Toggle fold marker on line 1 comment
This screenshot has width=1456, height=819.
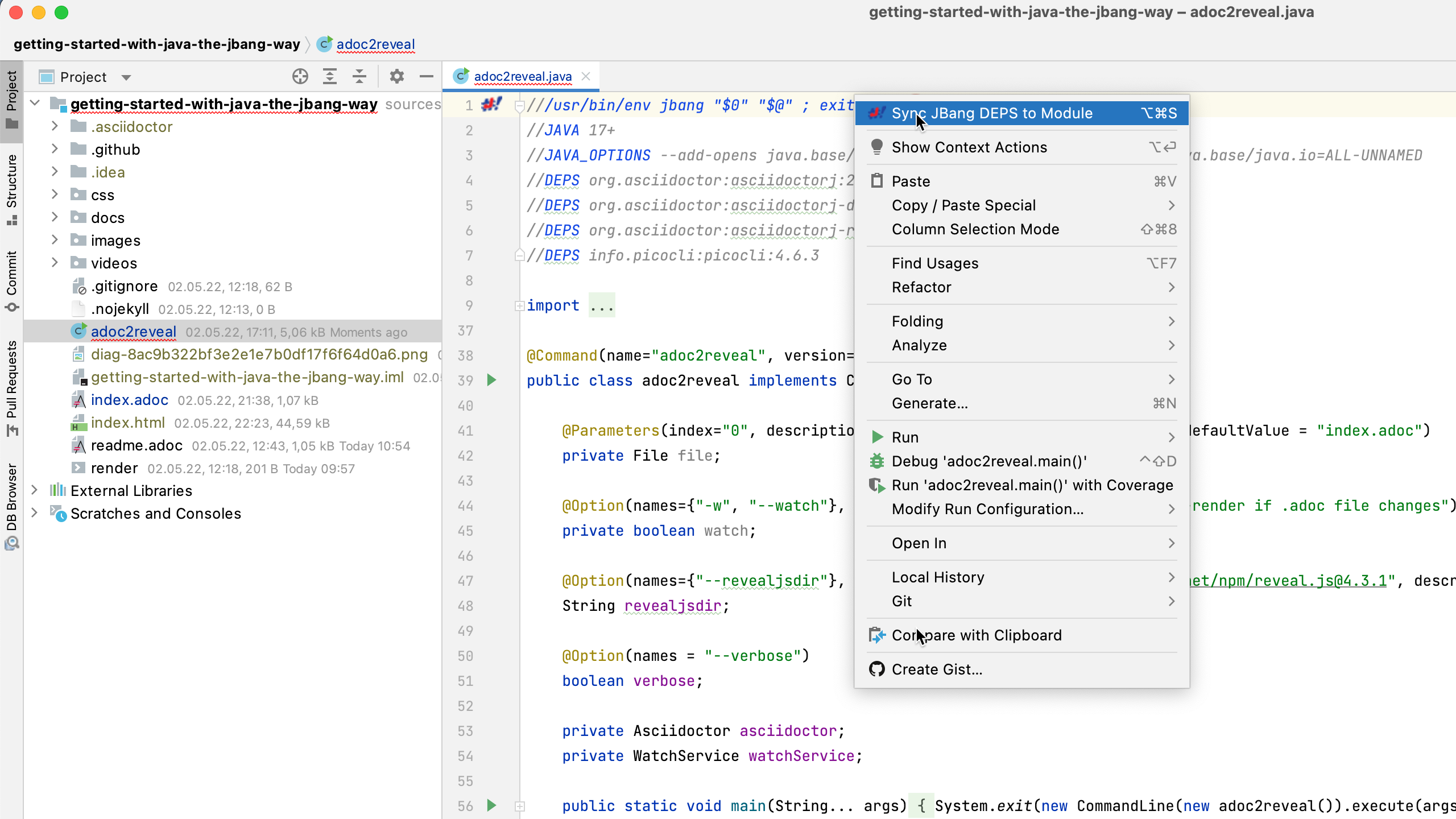519,106
